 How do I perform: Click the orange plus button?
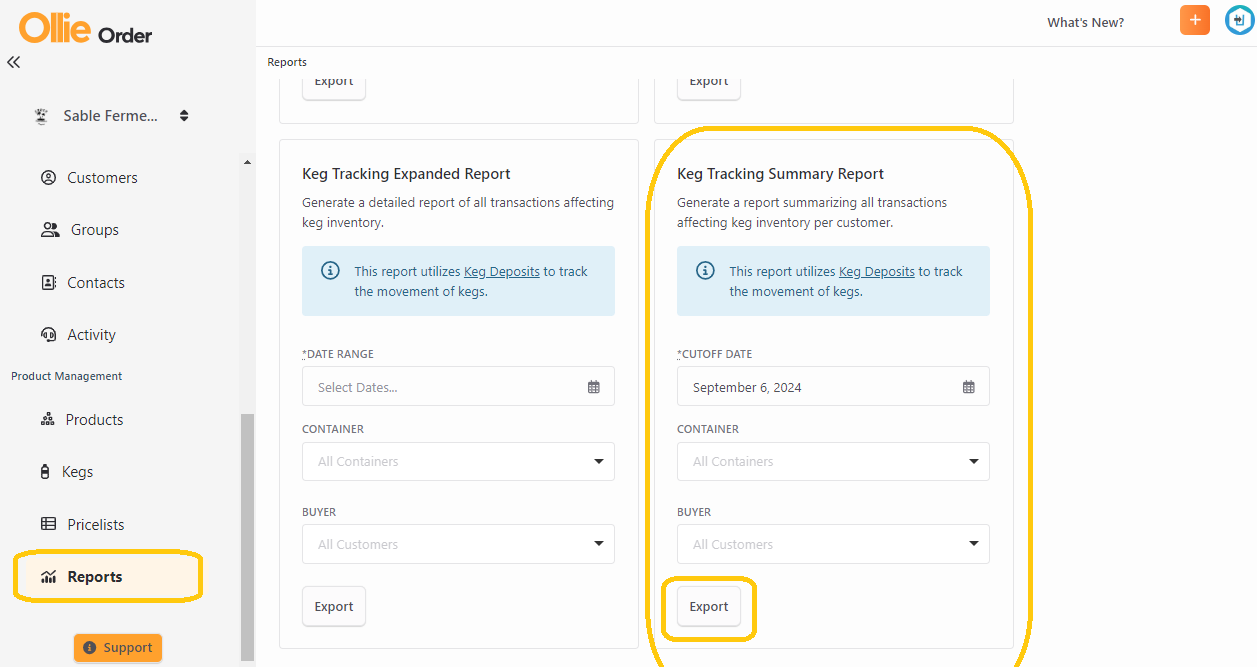[x=1195, y=20]
